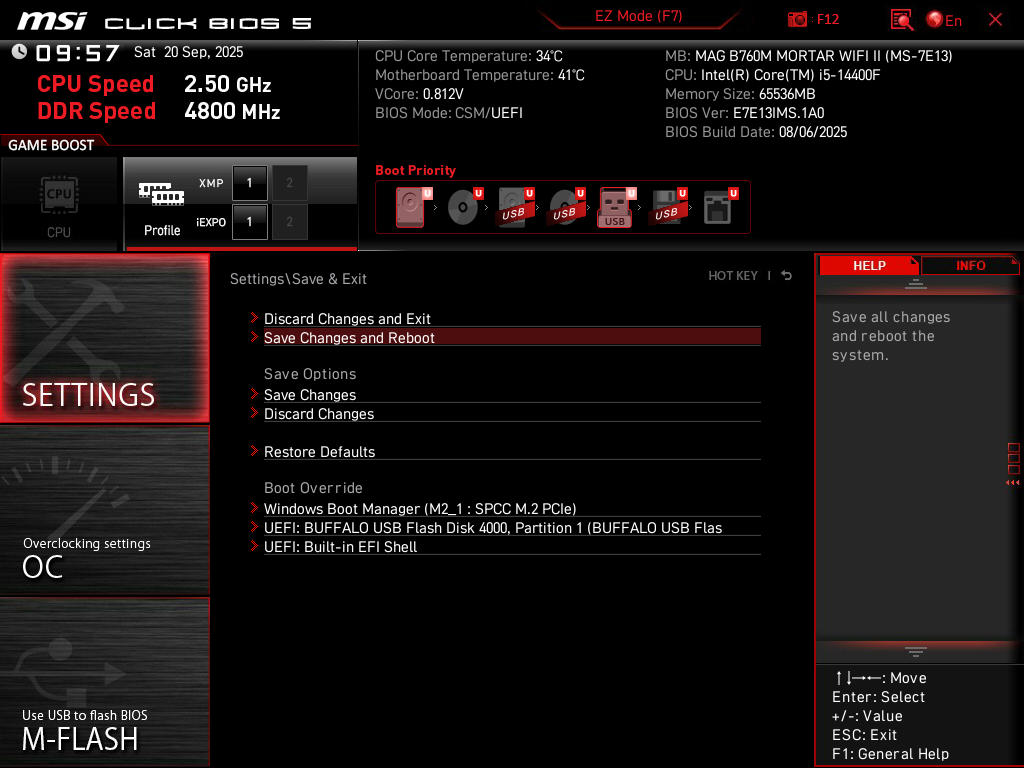1024x768 pixels.
Task: Click the date Sat 20 Sep, 2025
Action: coord(189,52)
